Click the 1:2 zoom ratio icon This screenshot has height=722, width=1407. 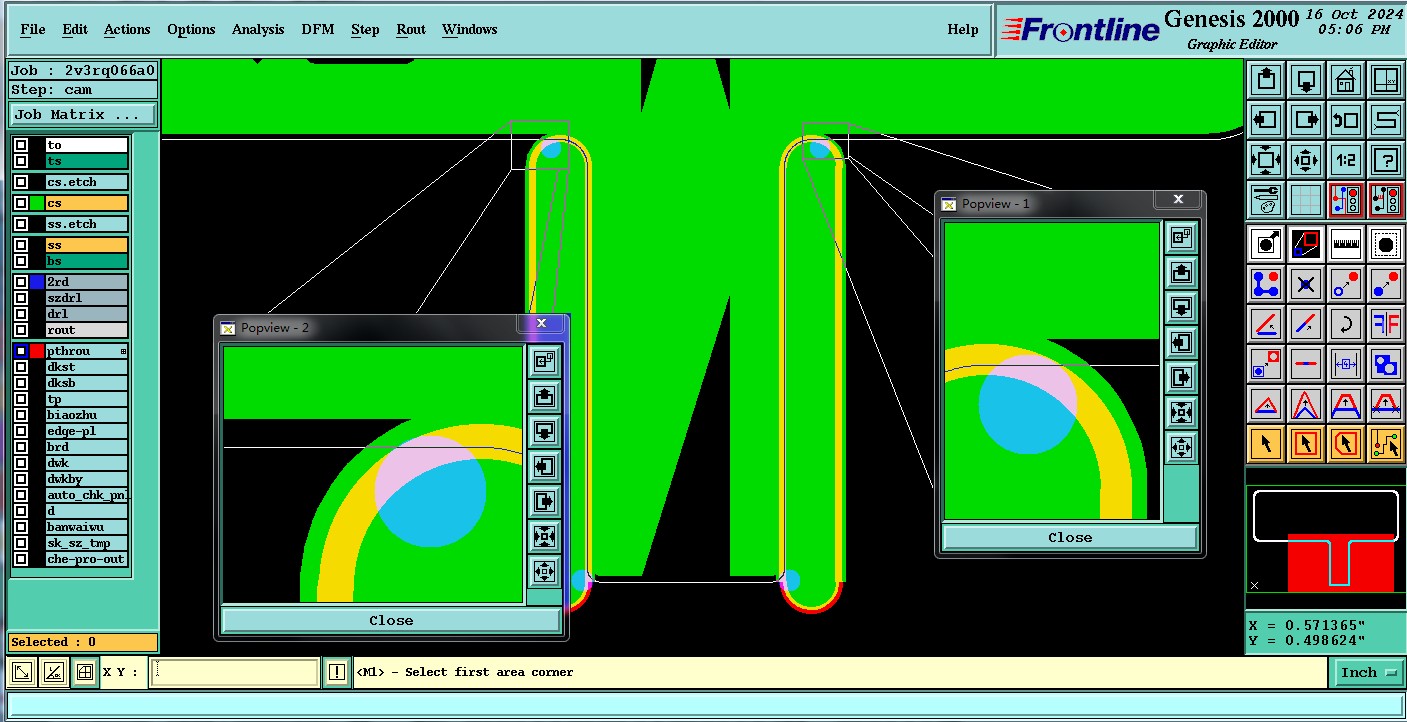point(1346,160)
